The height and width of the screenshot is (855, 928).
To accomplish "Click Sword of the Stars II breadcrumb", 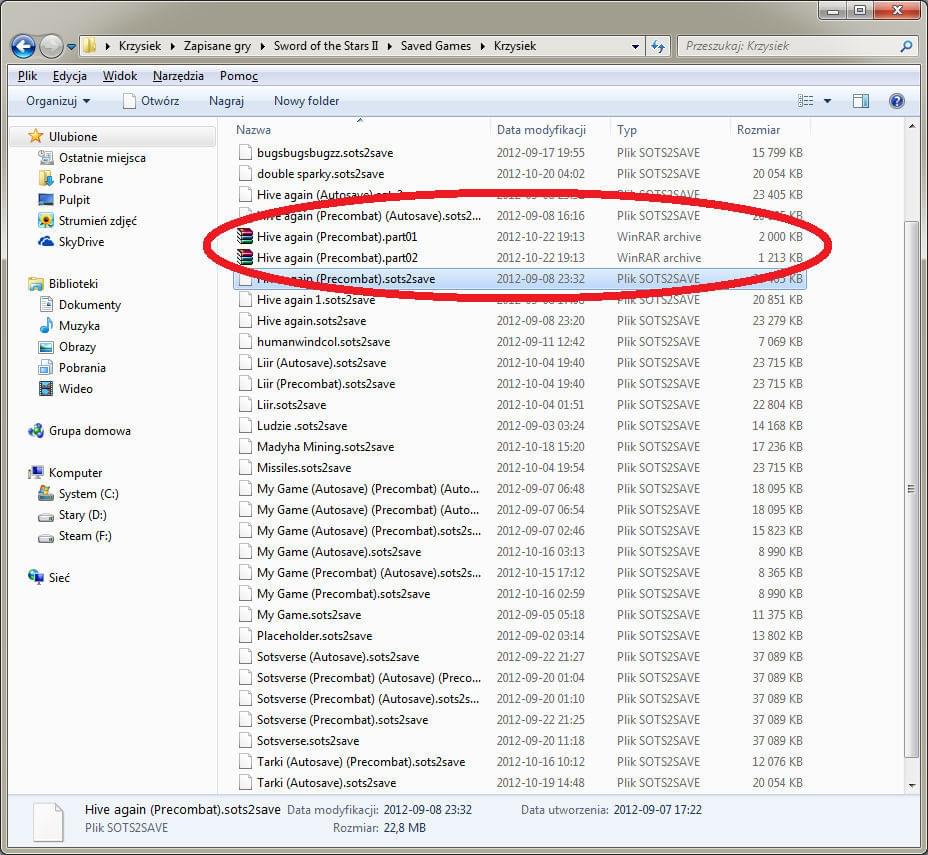I will [326, 46].
